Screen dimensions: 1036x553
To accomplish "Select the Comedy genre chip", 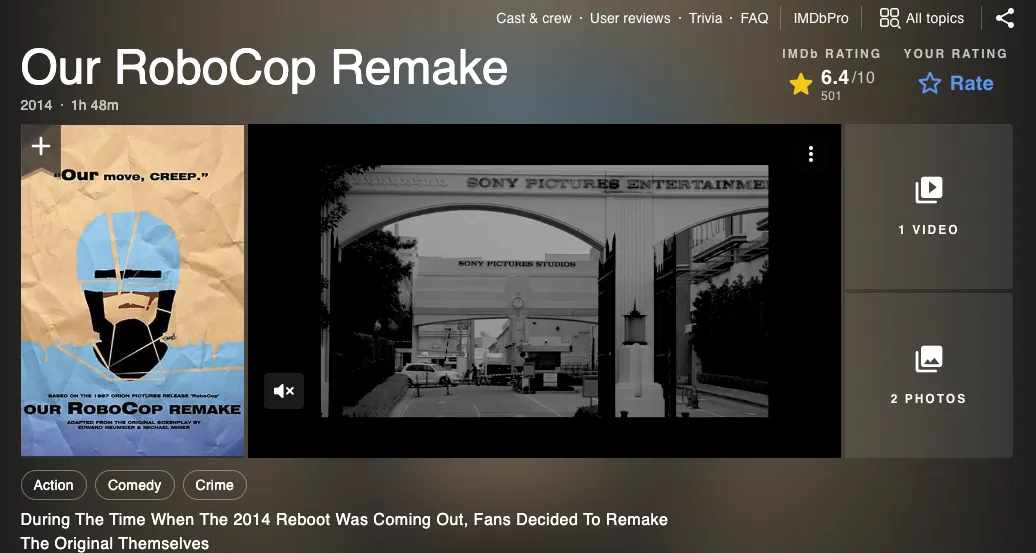I will (x=135, y=485).
